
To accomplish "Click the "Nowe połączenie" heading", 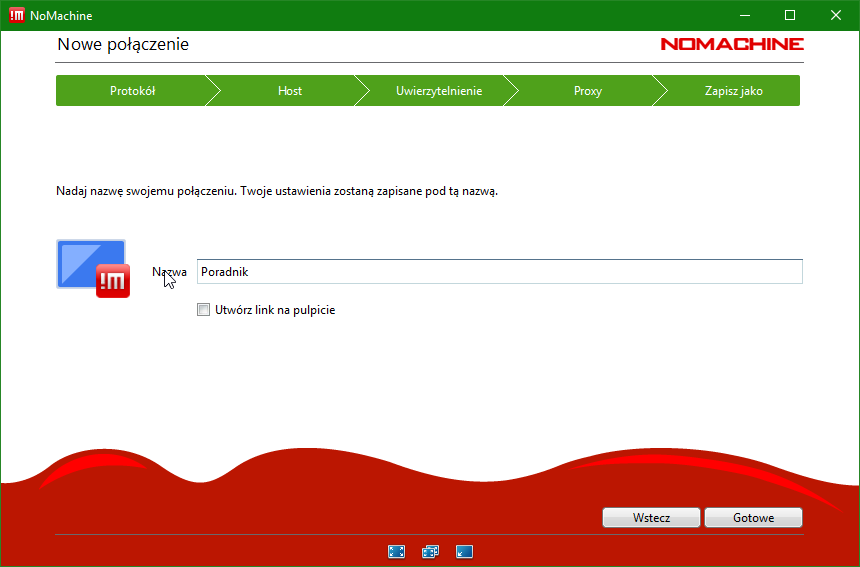I will coord(123,44).
